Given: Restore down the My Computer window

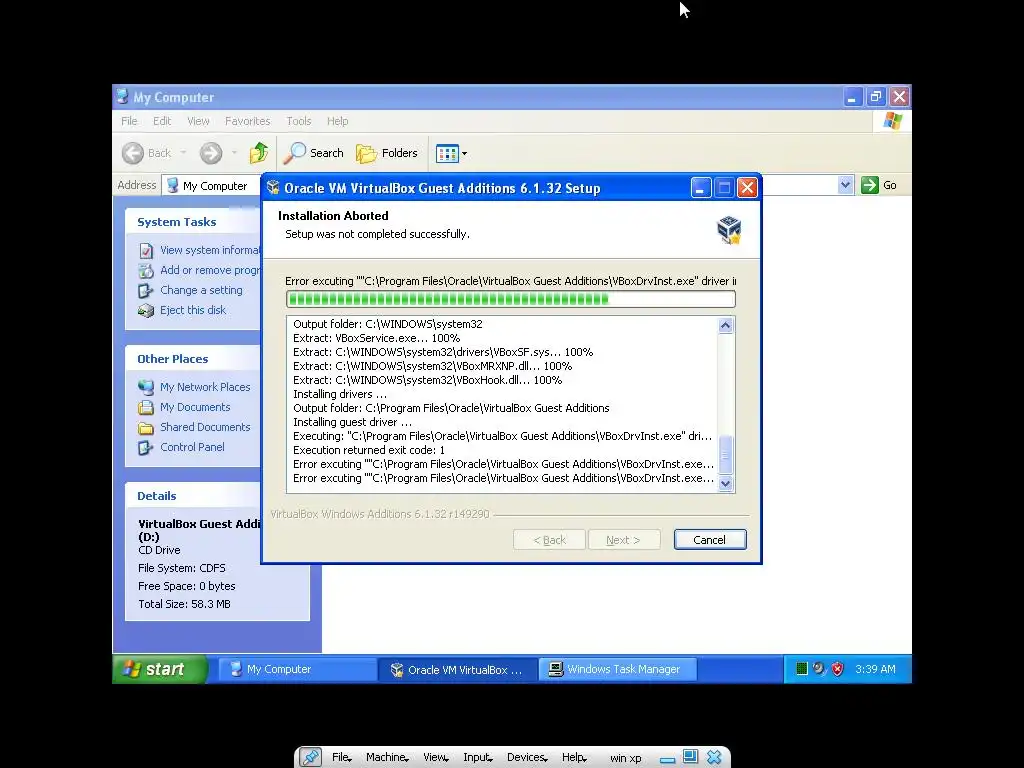Looking at the screenshot, I should point(876,97).
